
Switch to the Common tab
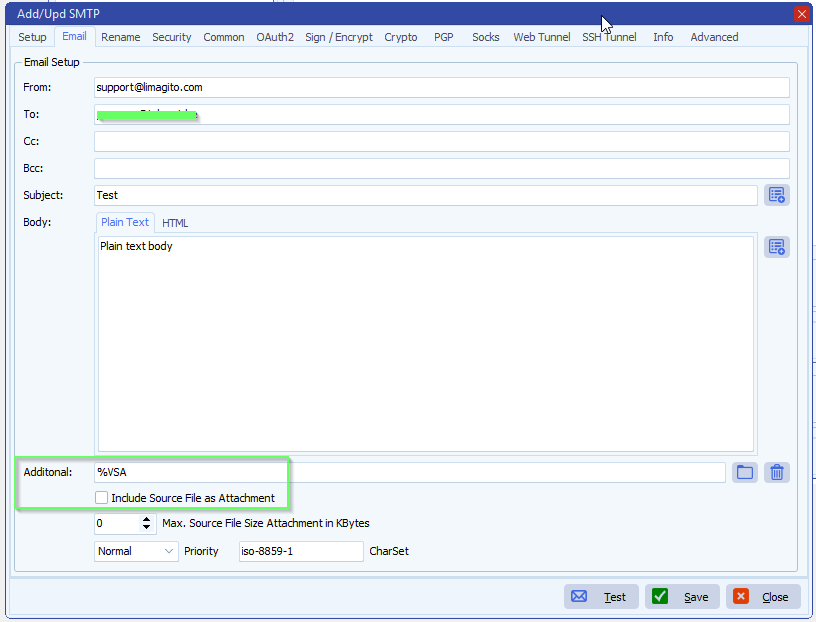(224, 37)
